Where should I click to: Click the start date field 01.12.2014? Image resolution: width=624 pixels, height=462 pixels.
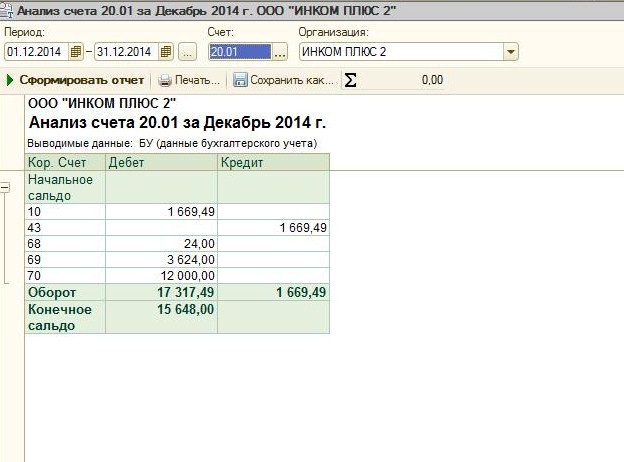pyautogui.click(x=37, y=52)
